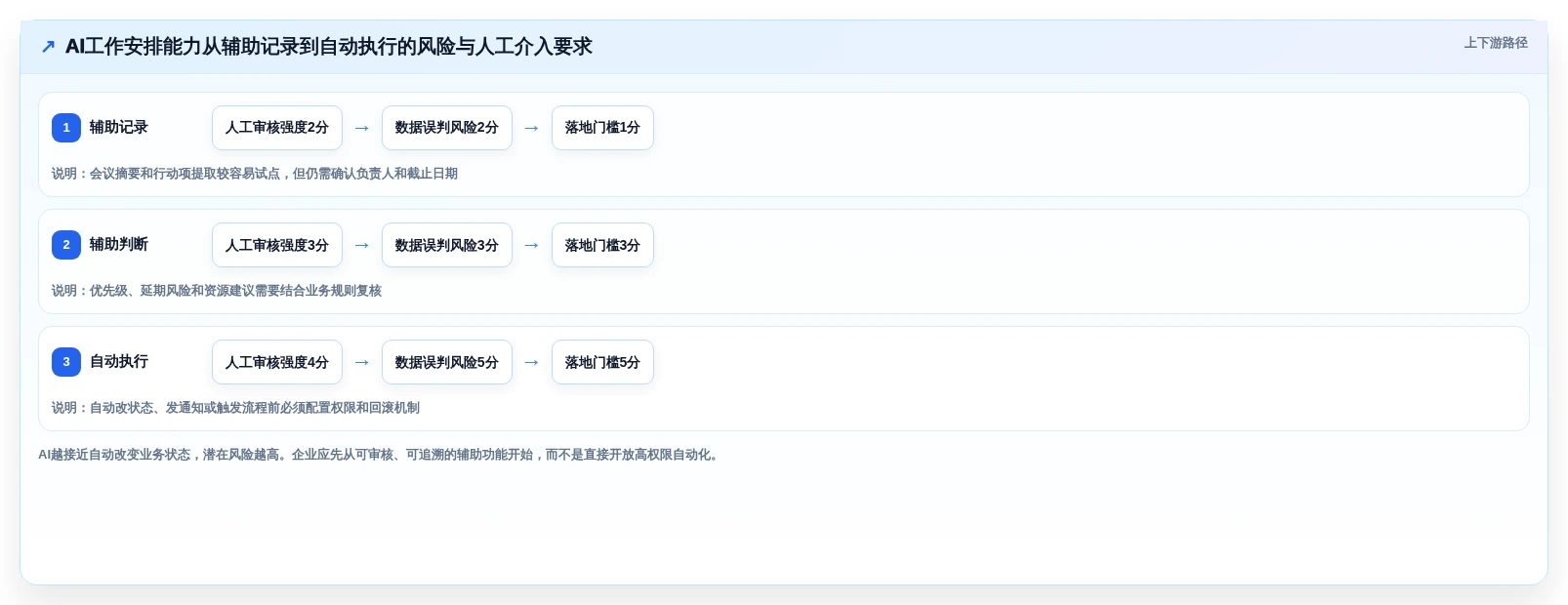Screen dimensions: 1568x605
Task: Click the 辅助记录 stage name
Action: click(119, 128)
